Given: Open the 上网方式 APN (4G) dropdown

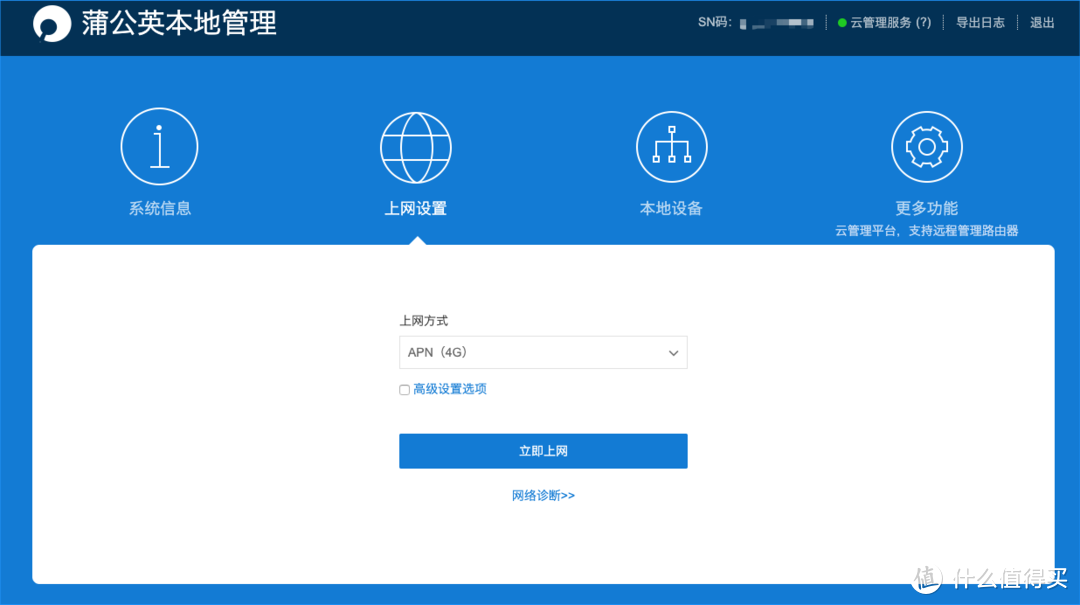Looking at the screenshot, I should [543, 352].
